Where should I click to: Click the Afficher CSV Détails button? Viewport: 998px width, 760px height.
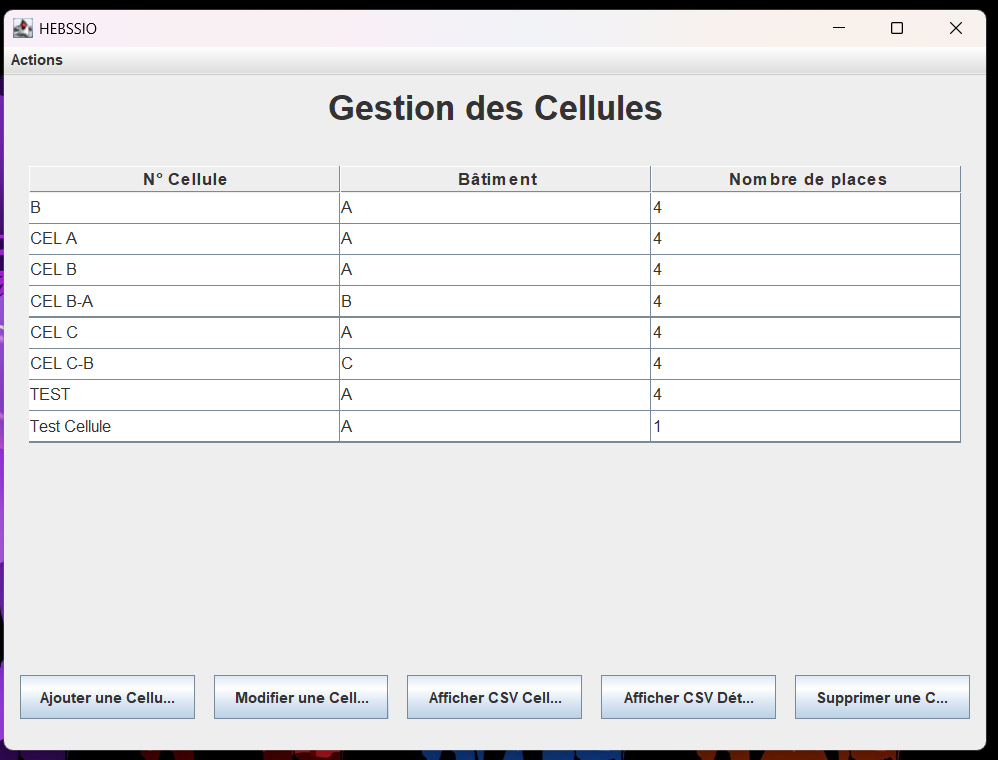coord(688,698)
